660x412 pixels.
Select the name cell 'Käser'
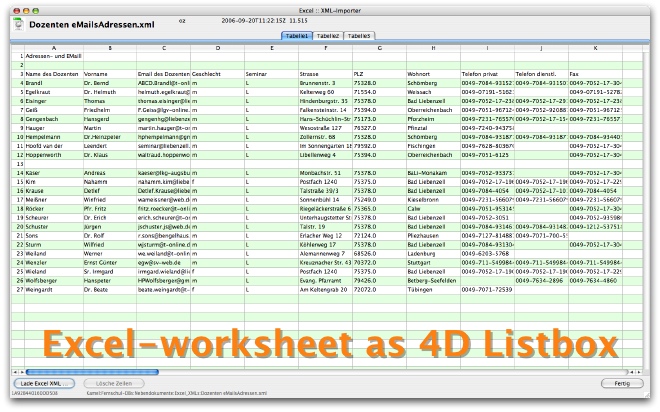[x=54, y=173]
